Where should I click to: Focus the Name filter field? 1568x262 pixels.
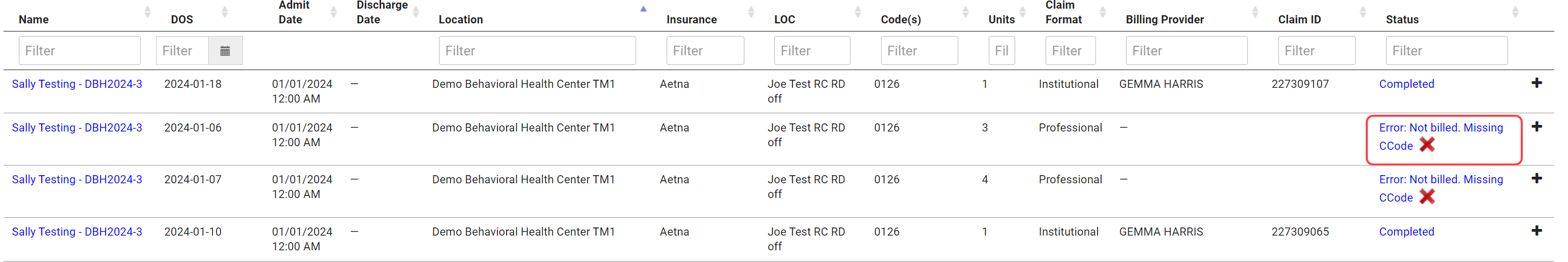point(80,50)
